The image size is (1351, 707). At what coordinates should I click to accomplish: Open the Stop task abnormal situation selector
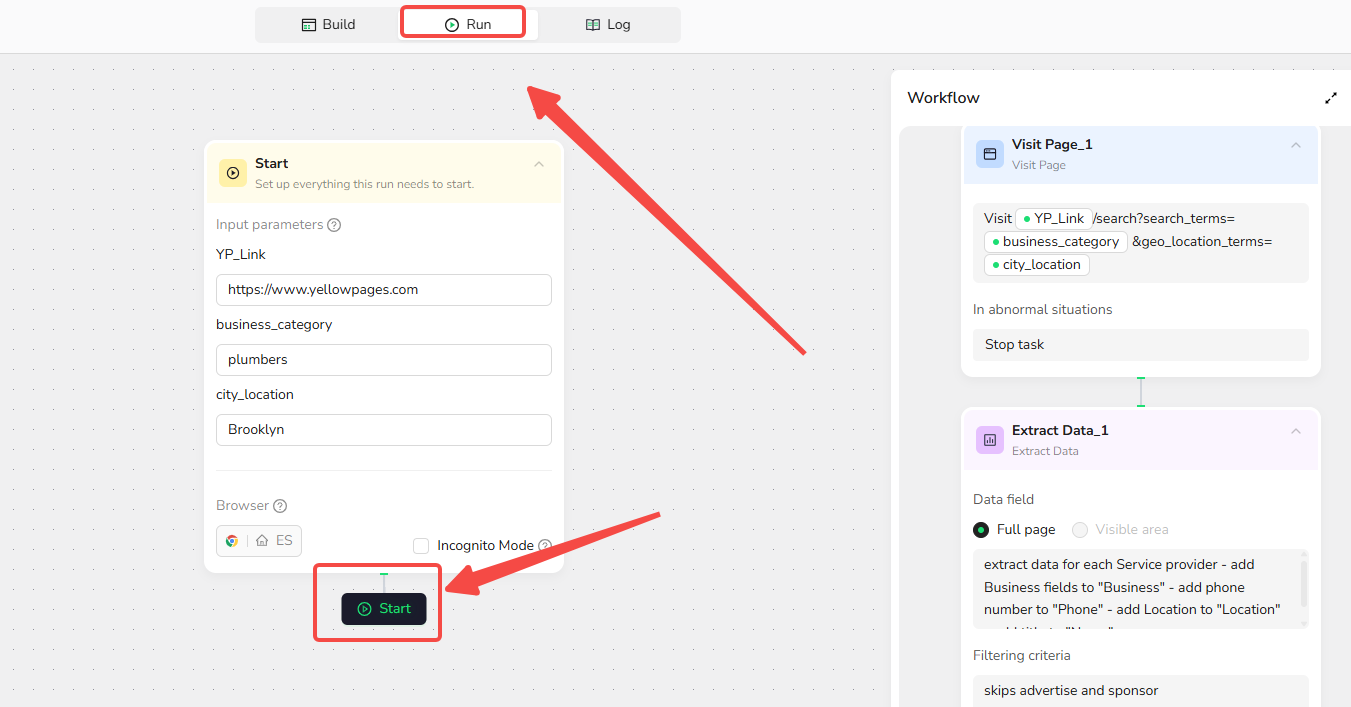[1140, 345]
